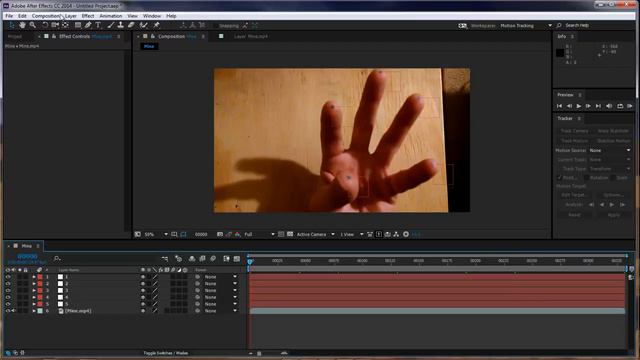Expand layer 1 properties triangle

34,277
